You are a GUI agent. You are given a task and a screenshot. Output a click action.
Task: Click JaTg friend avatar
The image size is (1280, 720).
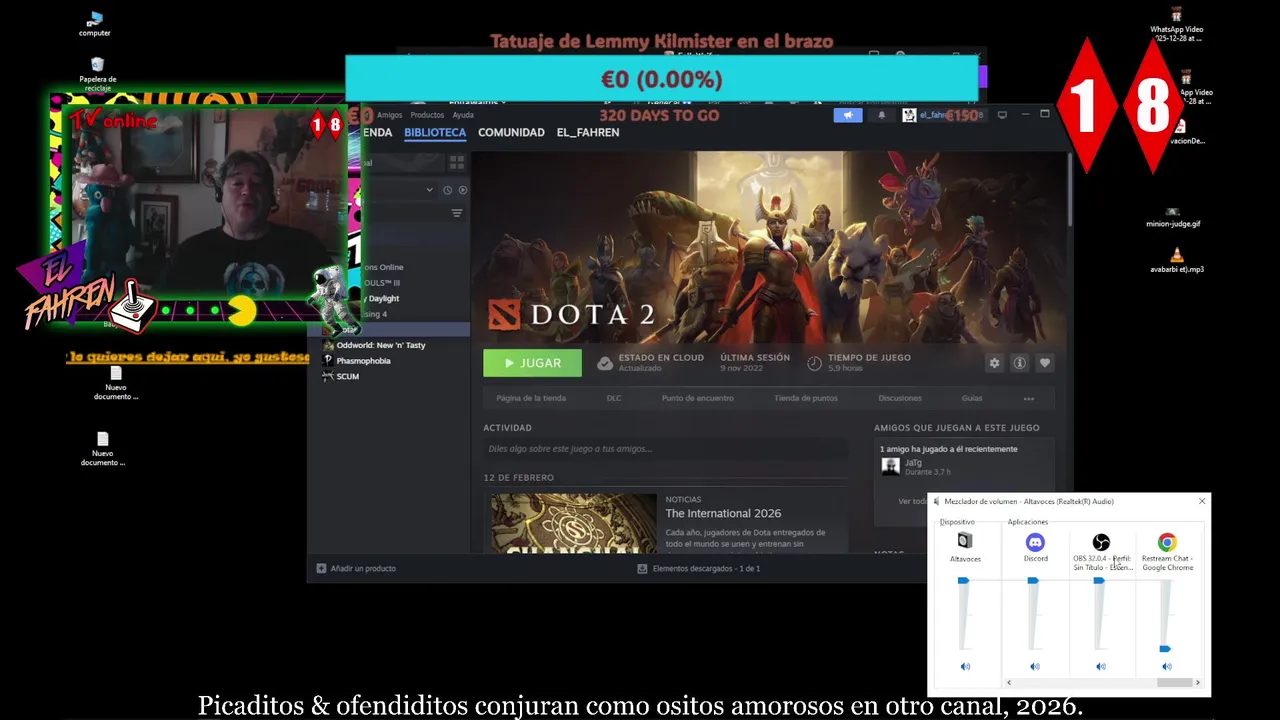click(x=890, y=466)
